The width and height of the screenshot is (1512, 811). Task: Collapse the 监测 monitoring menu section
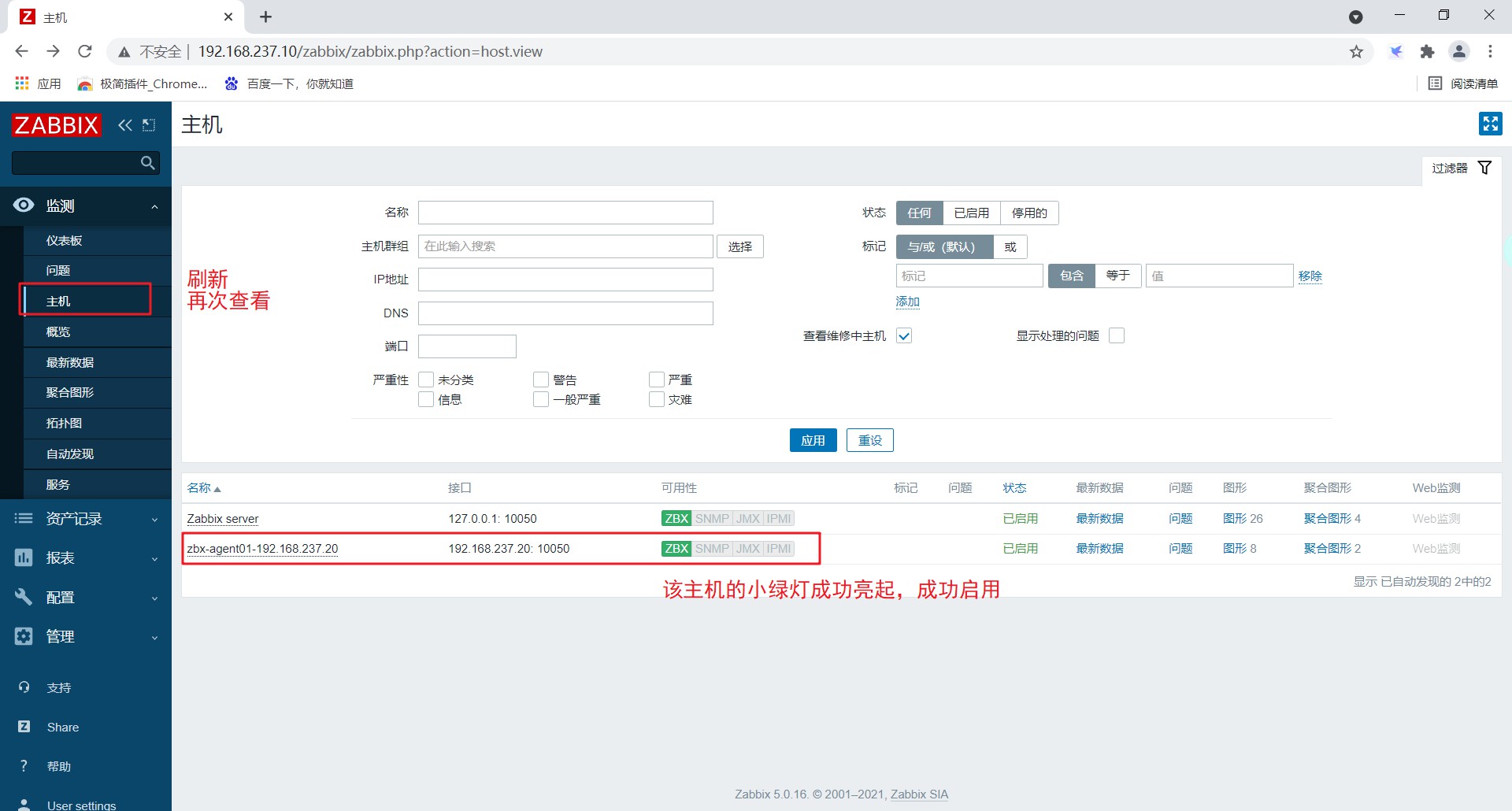(86, 206)
